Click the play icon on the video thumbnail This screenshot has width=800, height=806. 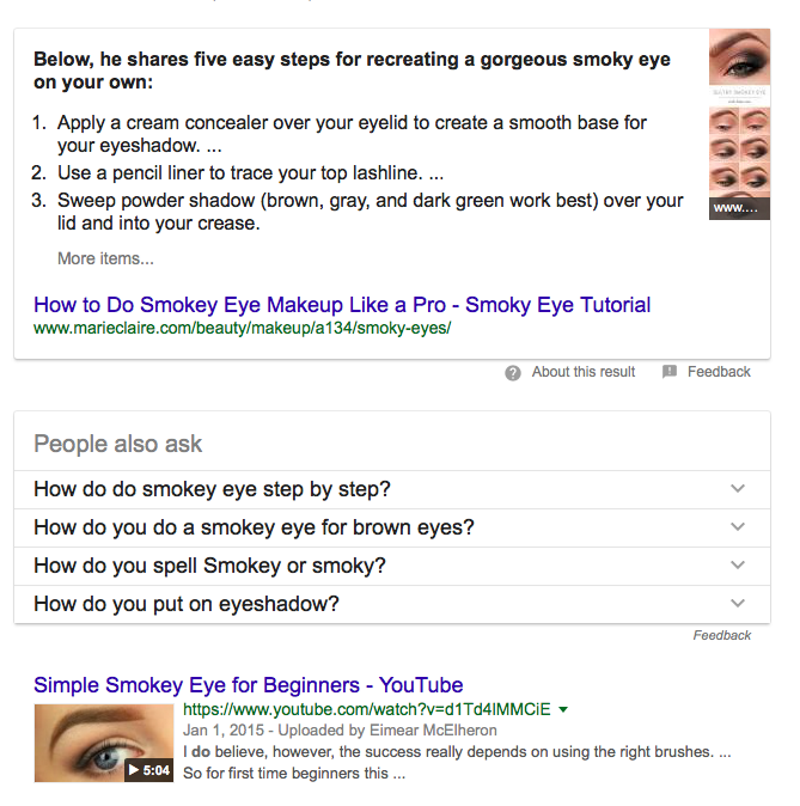pos(134,770)
